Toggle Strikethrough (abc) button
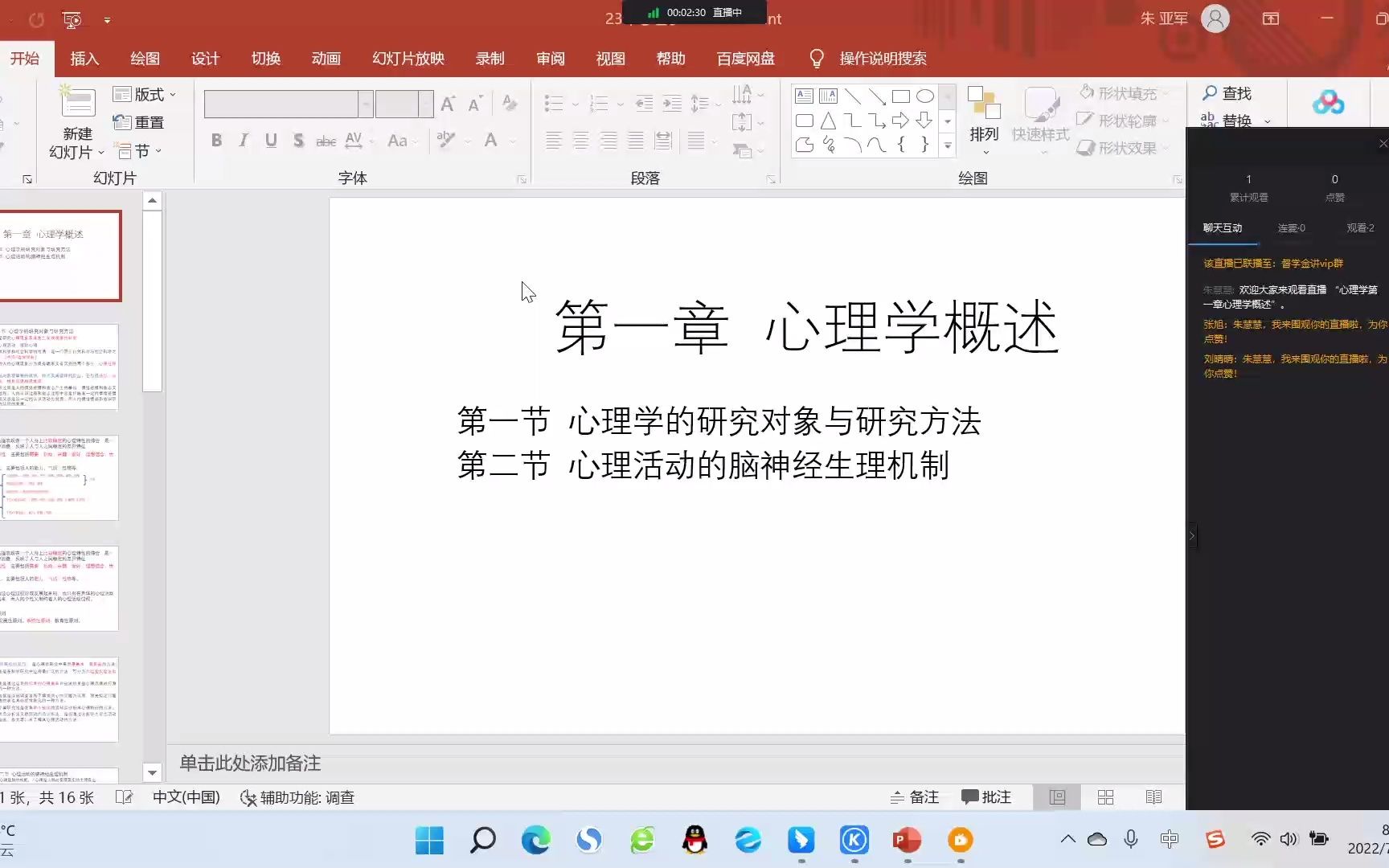The image size is (1389, 868). click(x=326, y=141)
